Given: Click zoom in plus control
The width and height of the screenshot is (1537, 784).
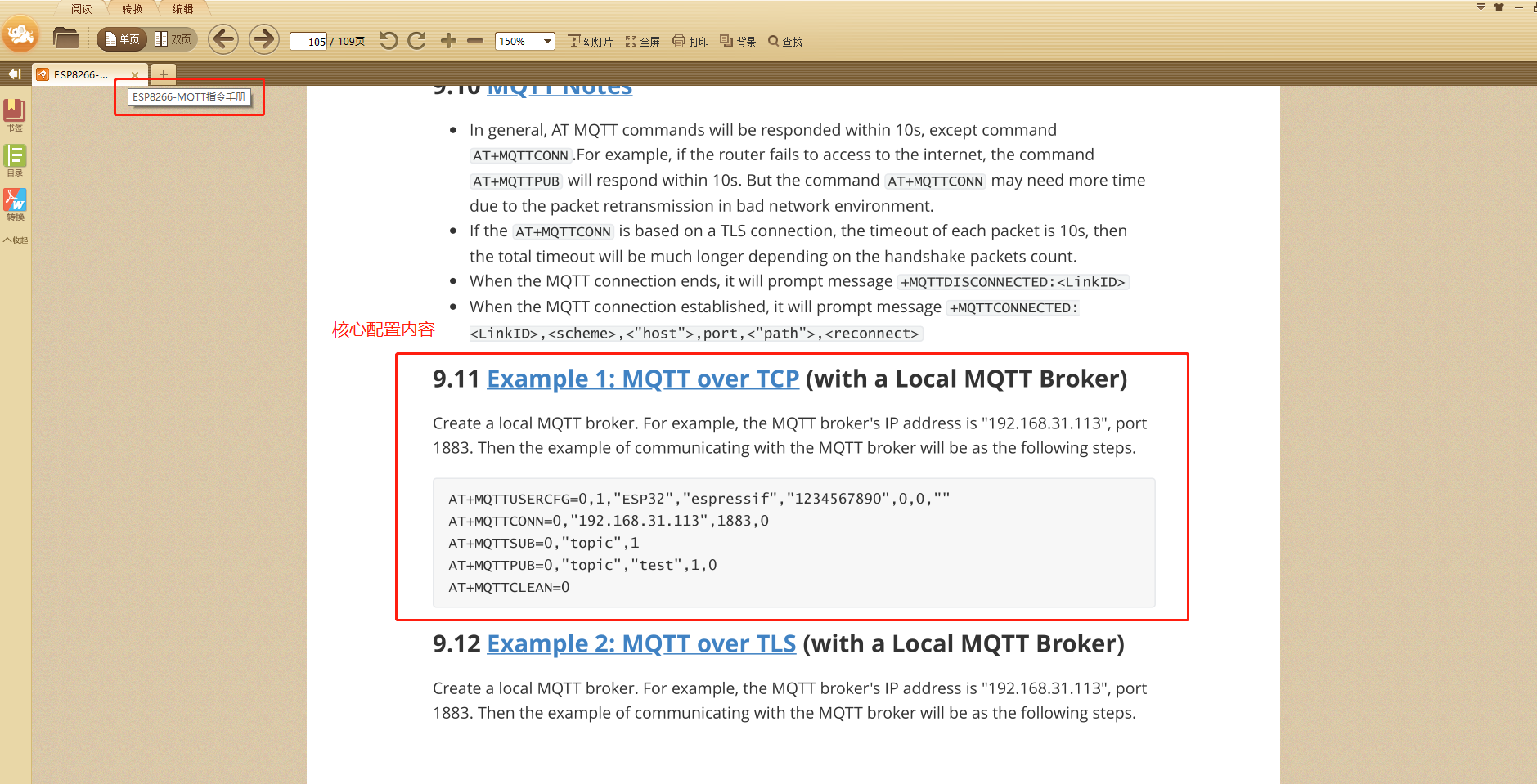Looking at the screenshot, I should point(447,40).
